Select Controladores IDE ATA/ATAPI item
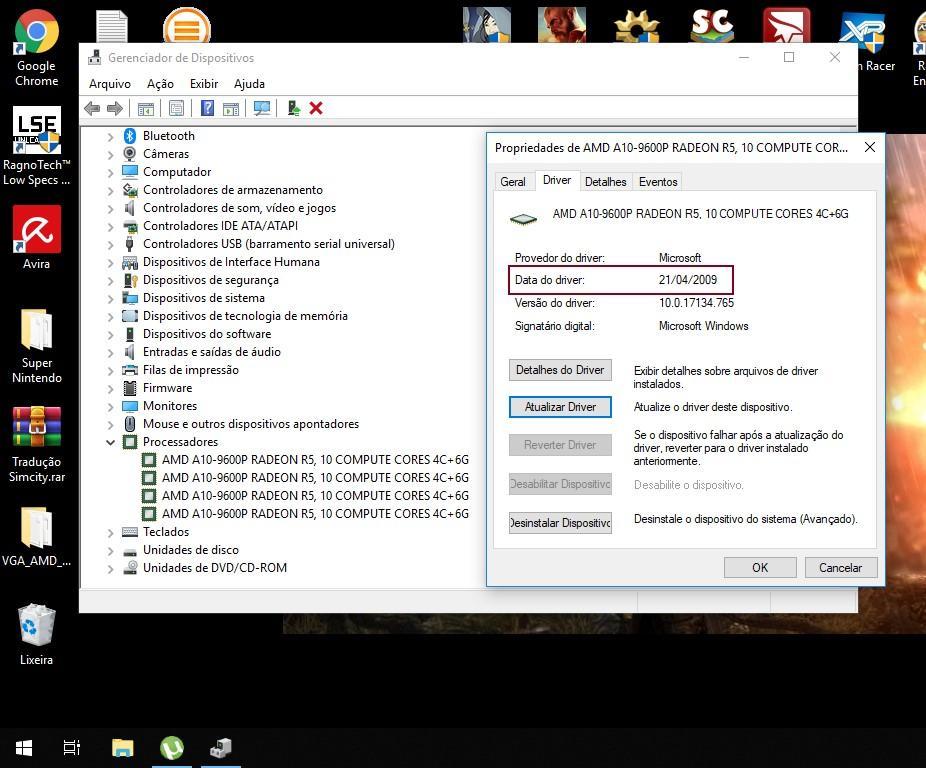926x768 pixels. click(x=220, y=226)
